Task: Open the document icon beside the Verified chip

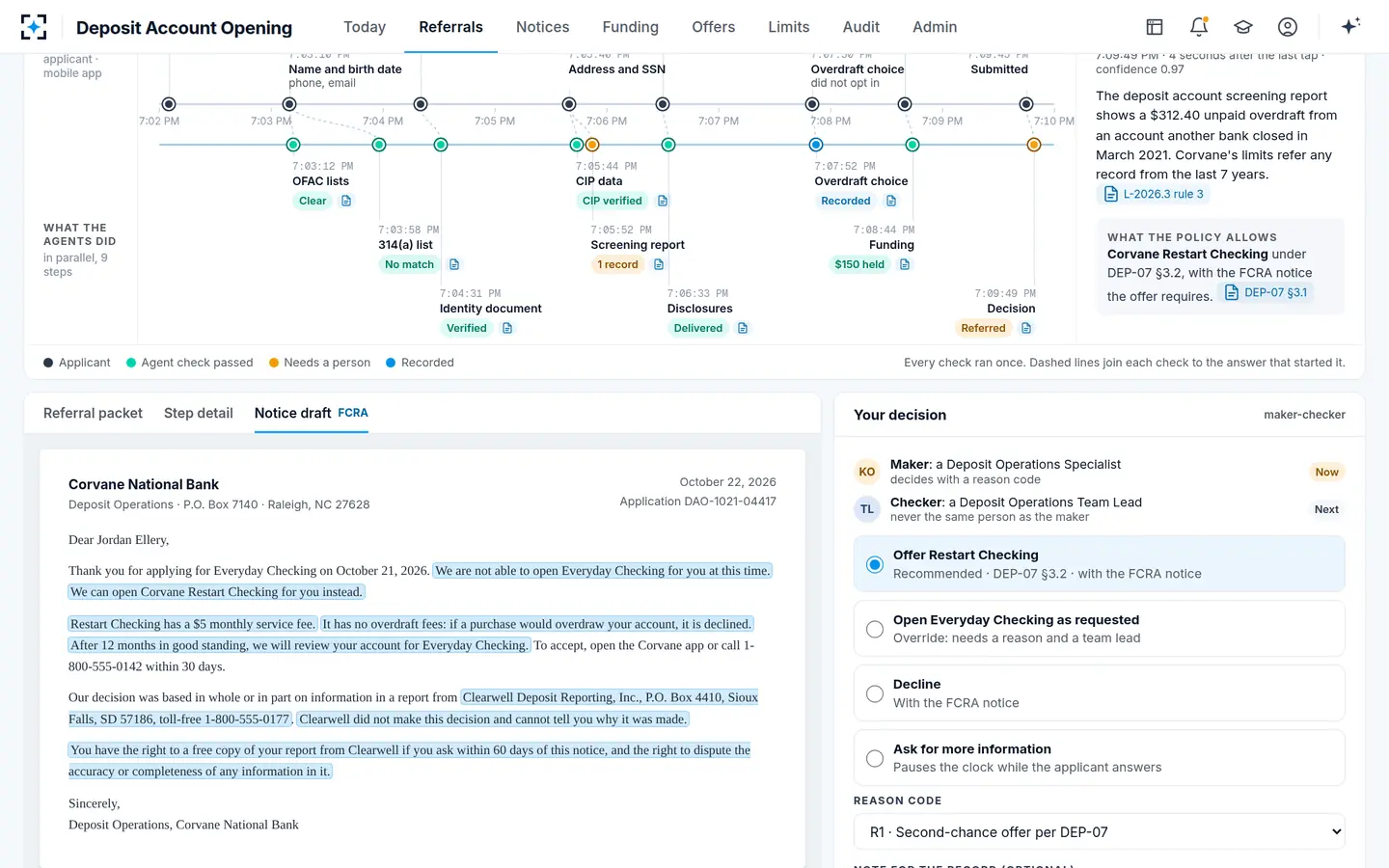Action: coord(507,328)
